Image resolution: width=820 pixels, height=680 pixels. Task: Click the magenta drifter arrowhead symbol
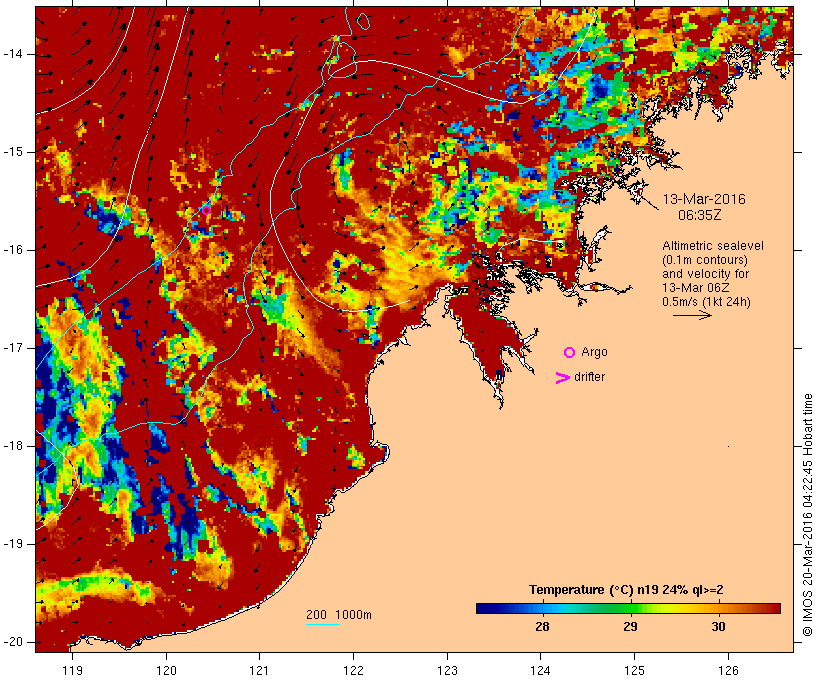563,377
